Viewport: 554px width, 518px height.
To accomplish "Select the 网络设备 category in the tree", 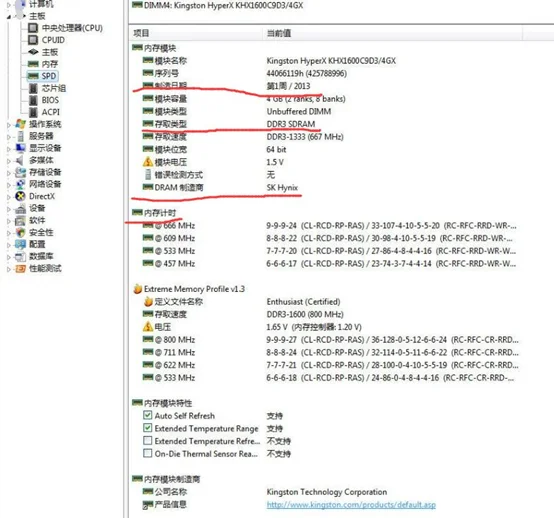I will [x=45, y=184].
